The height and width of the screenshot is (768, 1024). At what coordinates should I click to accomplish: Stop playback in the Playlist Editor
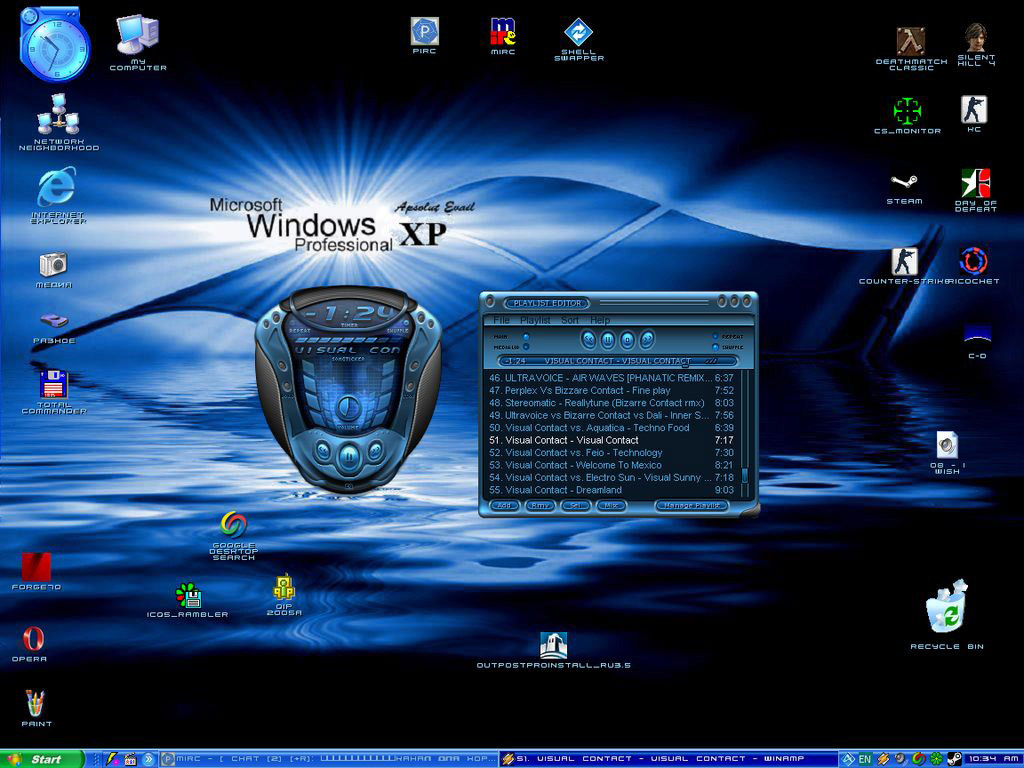[x=627, y=339]
